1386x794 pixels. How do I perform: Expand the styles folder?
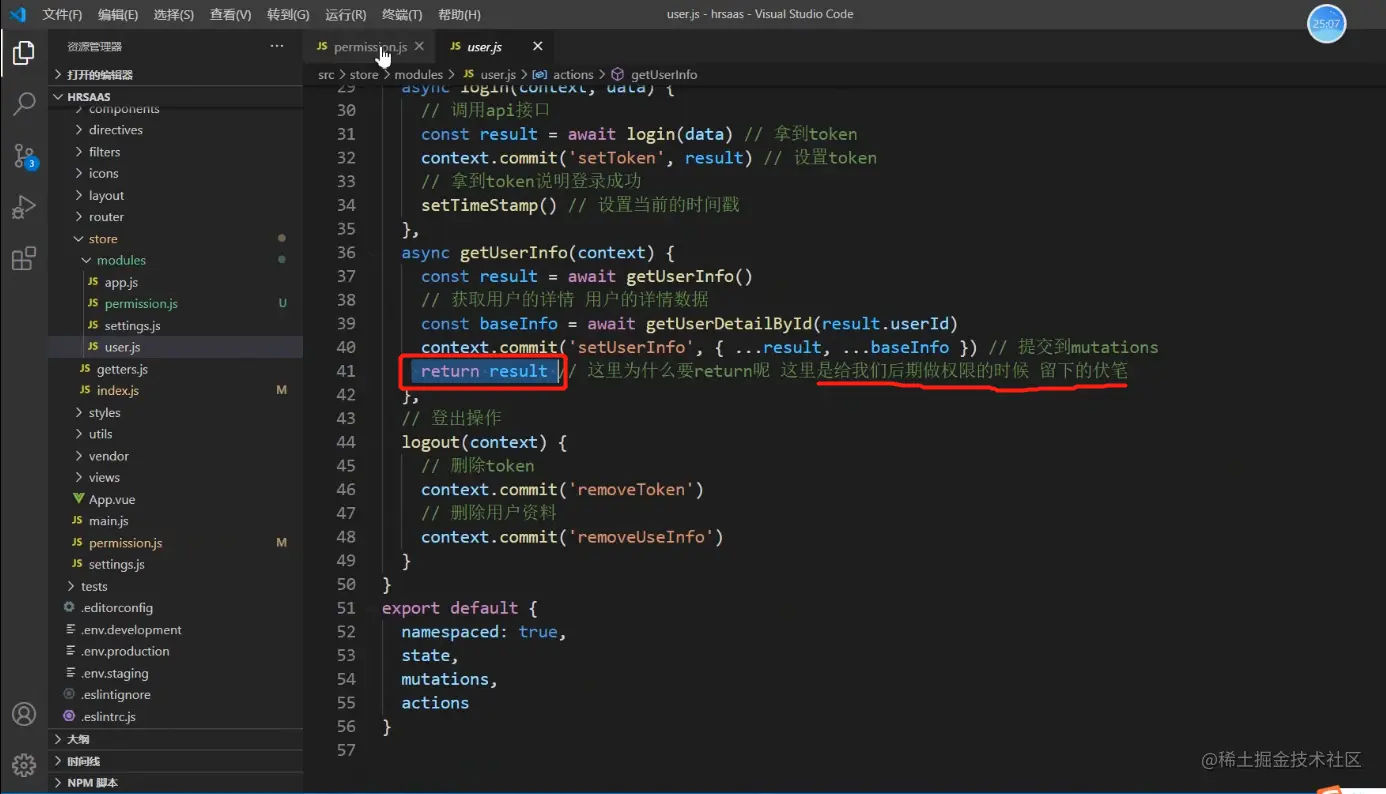coord(176,412)
